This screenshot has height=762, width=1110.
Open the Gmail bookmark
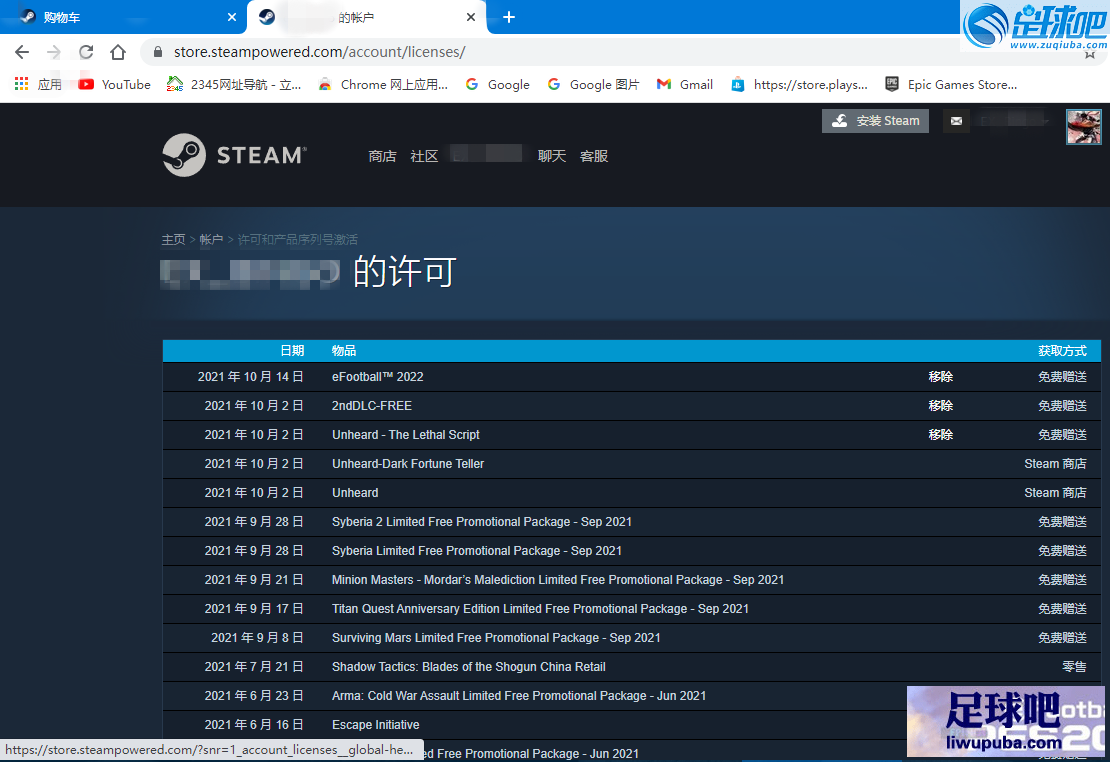point(685,84)
